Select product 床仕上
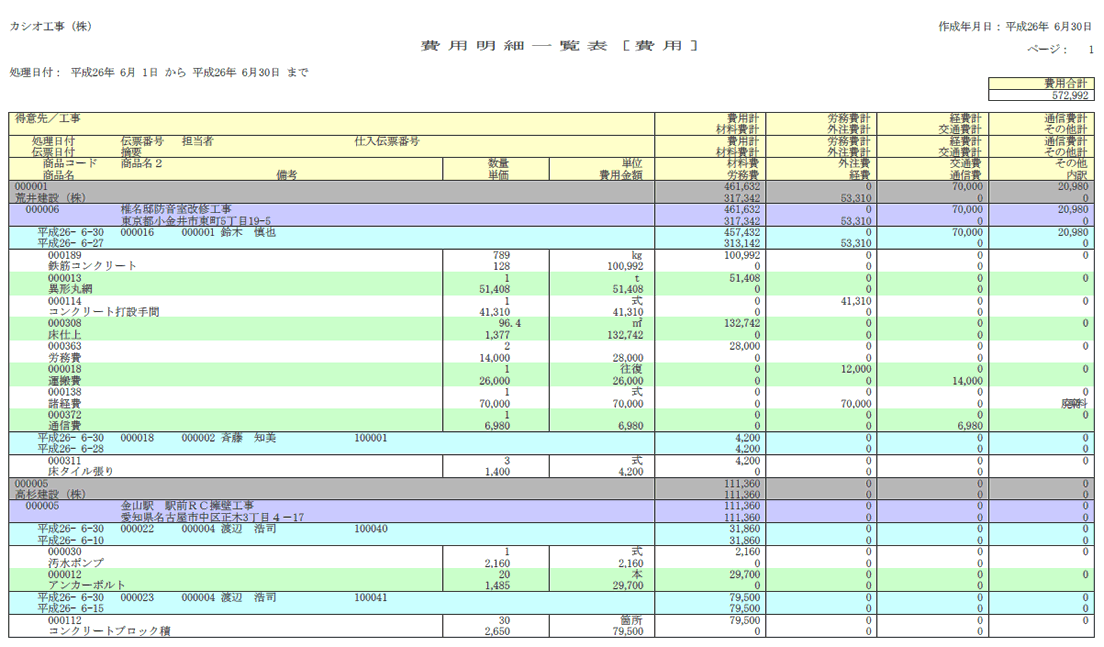This screenshot has height=647, width=1104. 65,334
